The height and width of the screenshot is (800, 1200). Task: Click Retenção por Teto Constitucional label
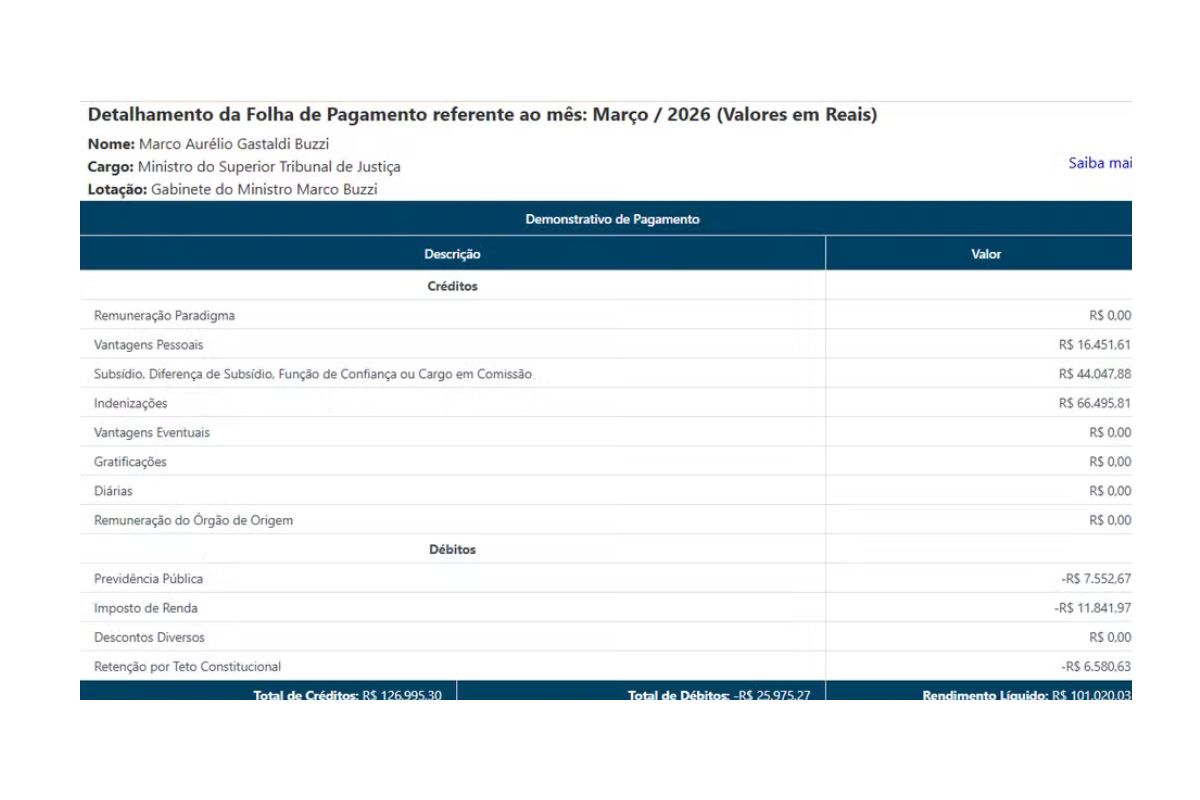coord(187,666)
